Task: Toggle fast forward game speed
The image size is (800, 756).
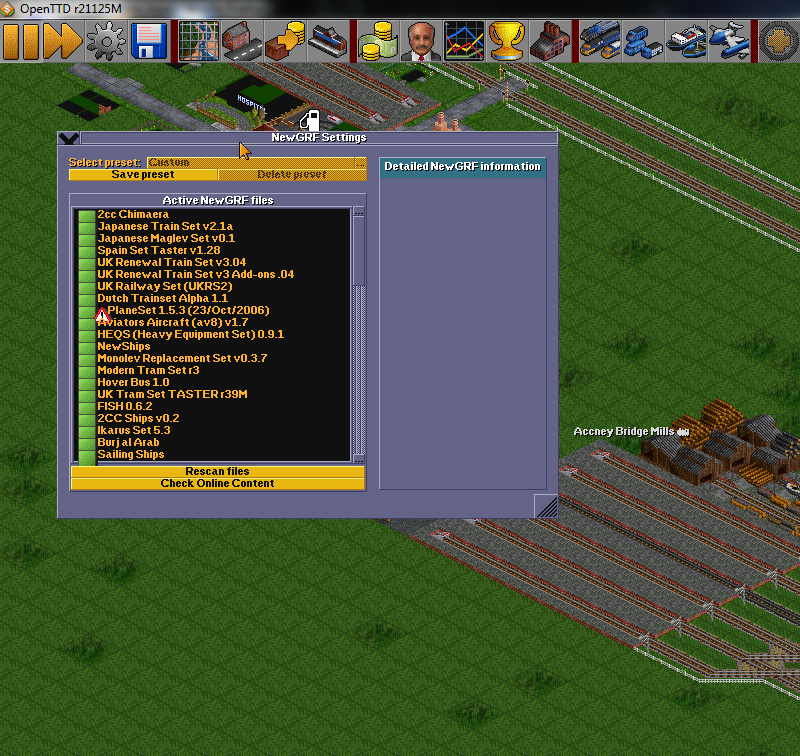Action: tap(63, 41)
